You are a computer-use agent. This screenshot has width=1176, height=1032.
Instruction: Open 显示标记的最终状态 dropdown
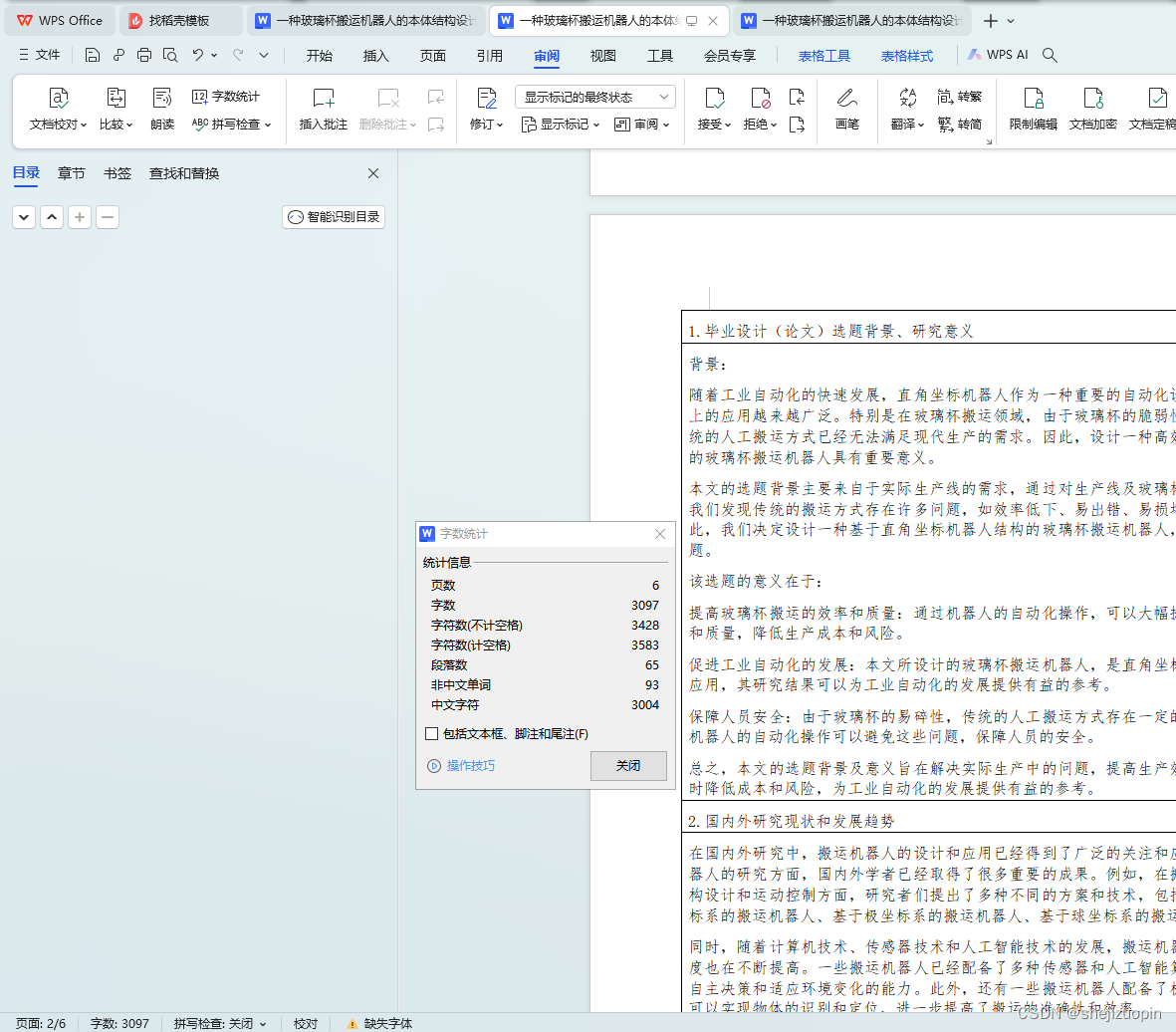pos(595,97)
